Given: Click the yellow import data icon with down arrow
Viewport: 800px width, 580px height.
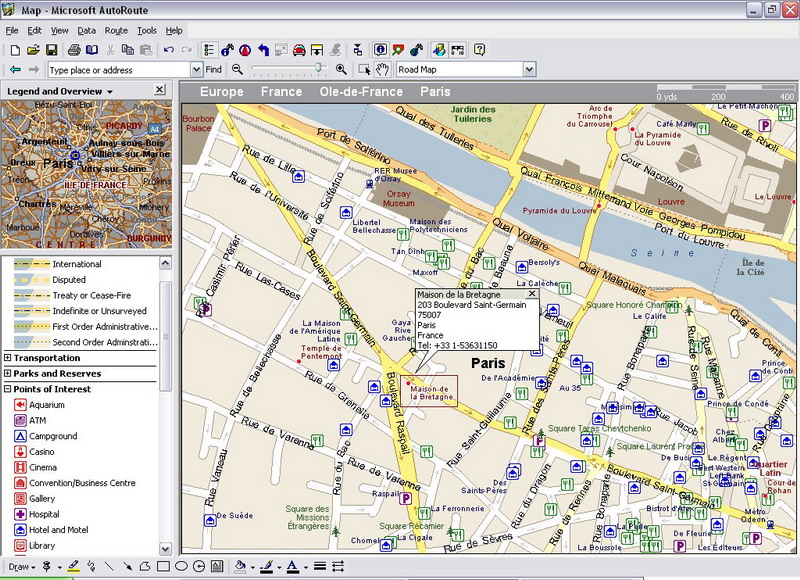Looking at the screenshot, I should [x=317, y=50].
